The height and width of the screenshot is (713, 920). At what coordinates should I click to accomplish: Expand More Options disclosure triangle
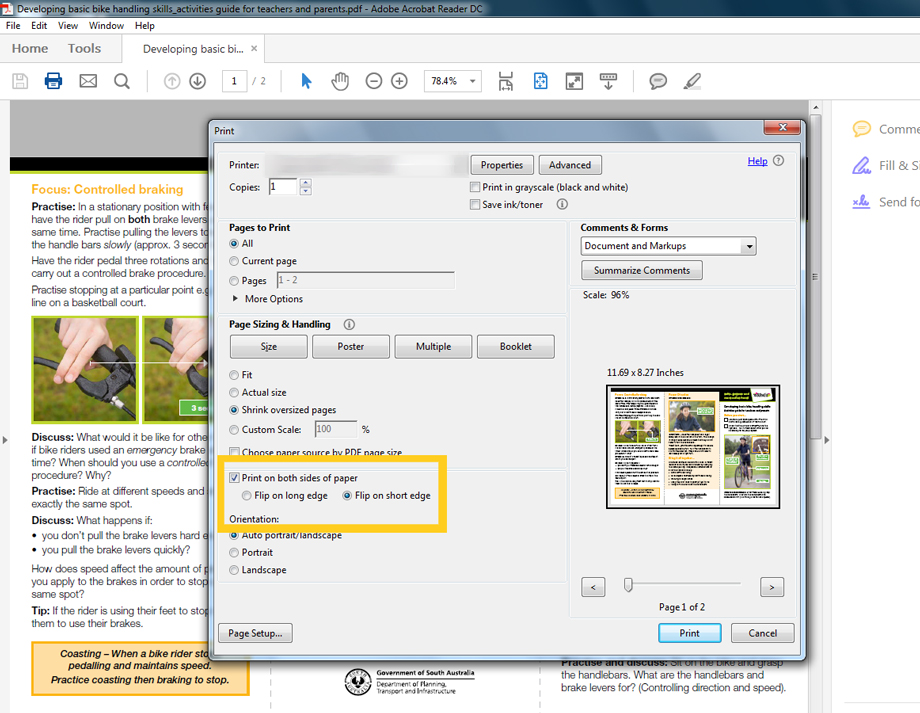[235, 299]
